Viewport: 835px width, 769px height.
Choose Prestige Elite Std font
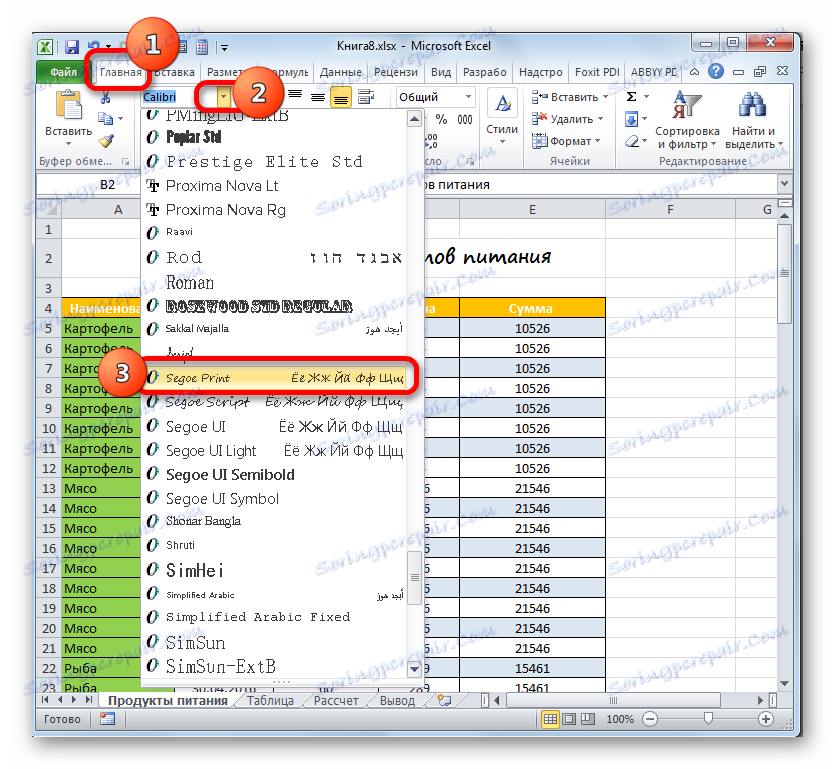click(275, 161)
